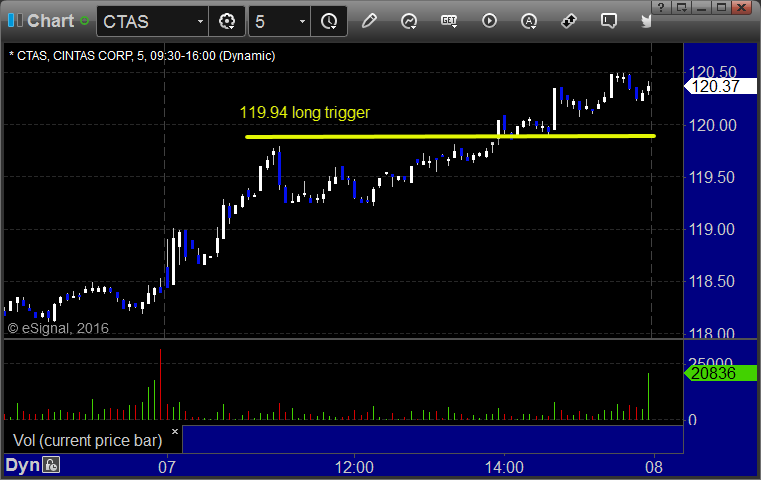Click the 12:00 time axis label

click(x=354, y=467)
